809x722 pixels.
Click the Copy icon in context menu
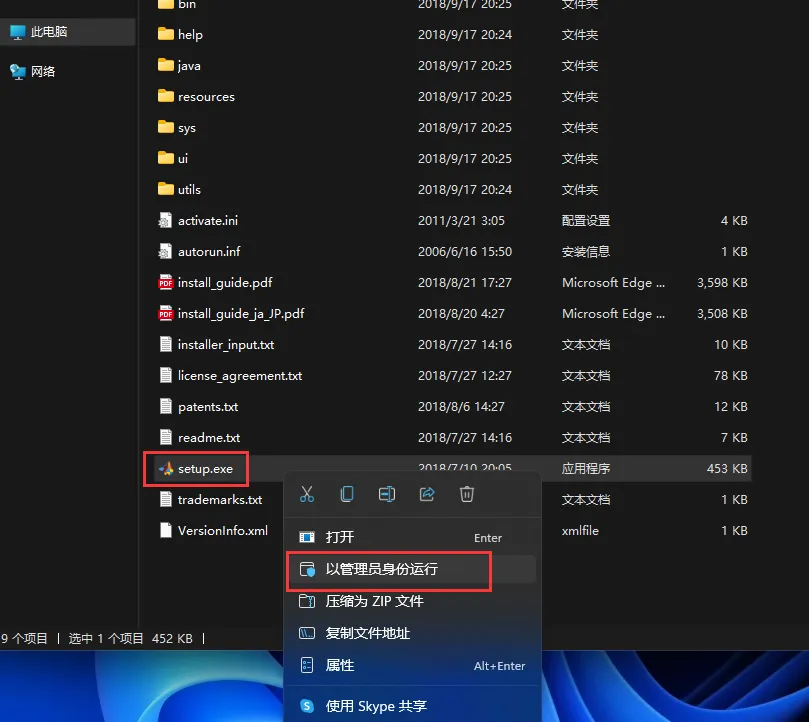point(347,494)
